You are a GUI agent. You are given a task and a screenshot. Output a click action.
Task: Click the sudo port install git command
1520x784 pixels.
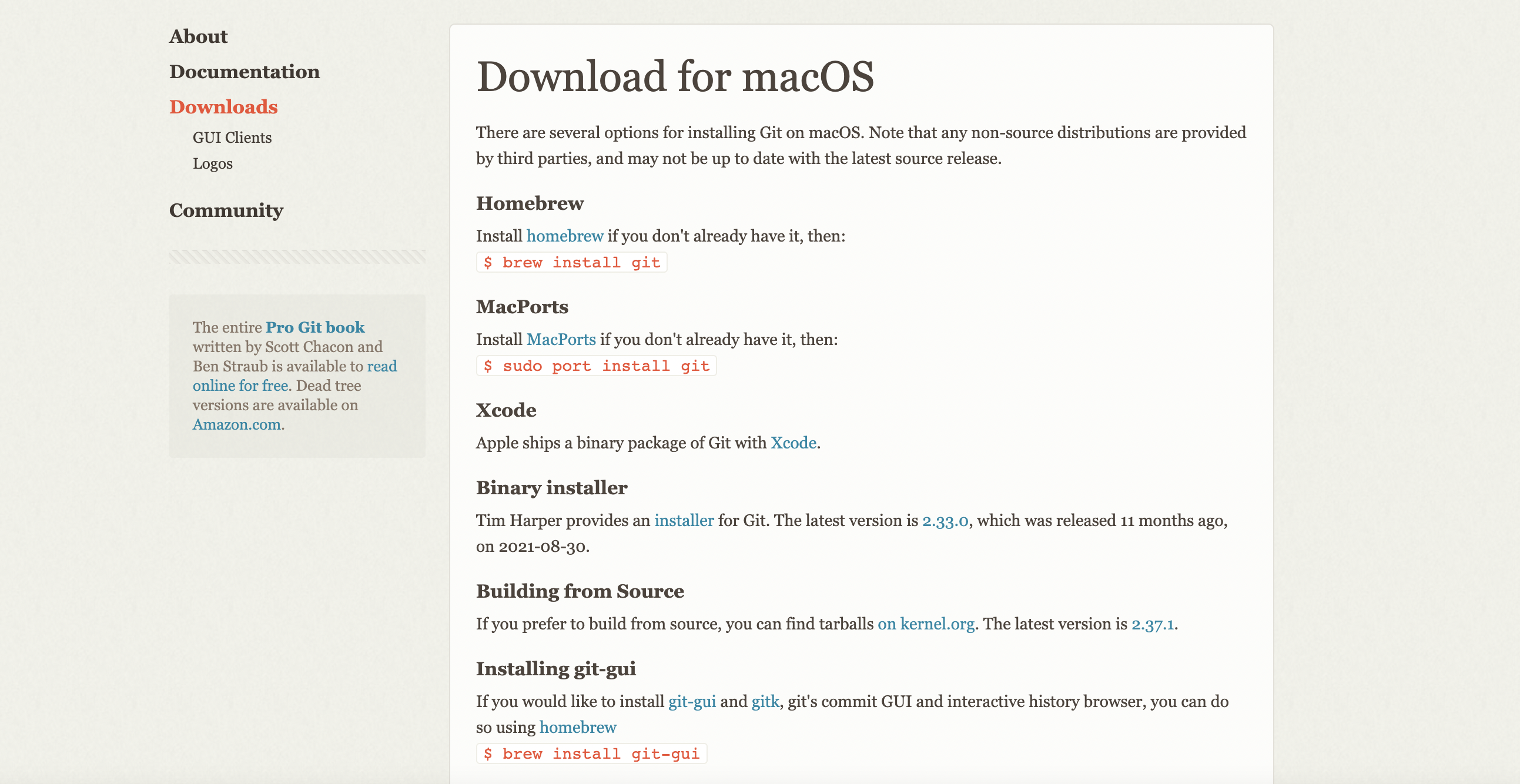point(597,366)
